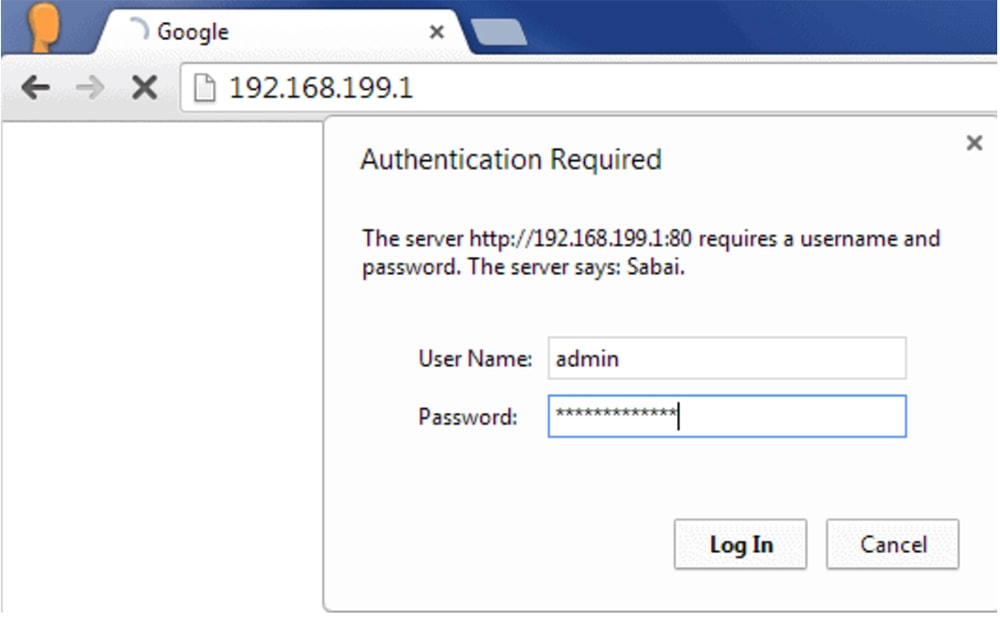
Task: Submit credentials with the Log In button
Action: click(x=740, y=544)
